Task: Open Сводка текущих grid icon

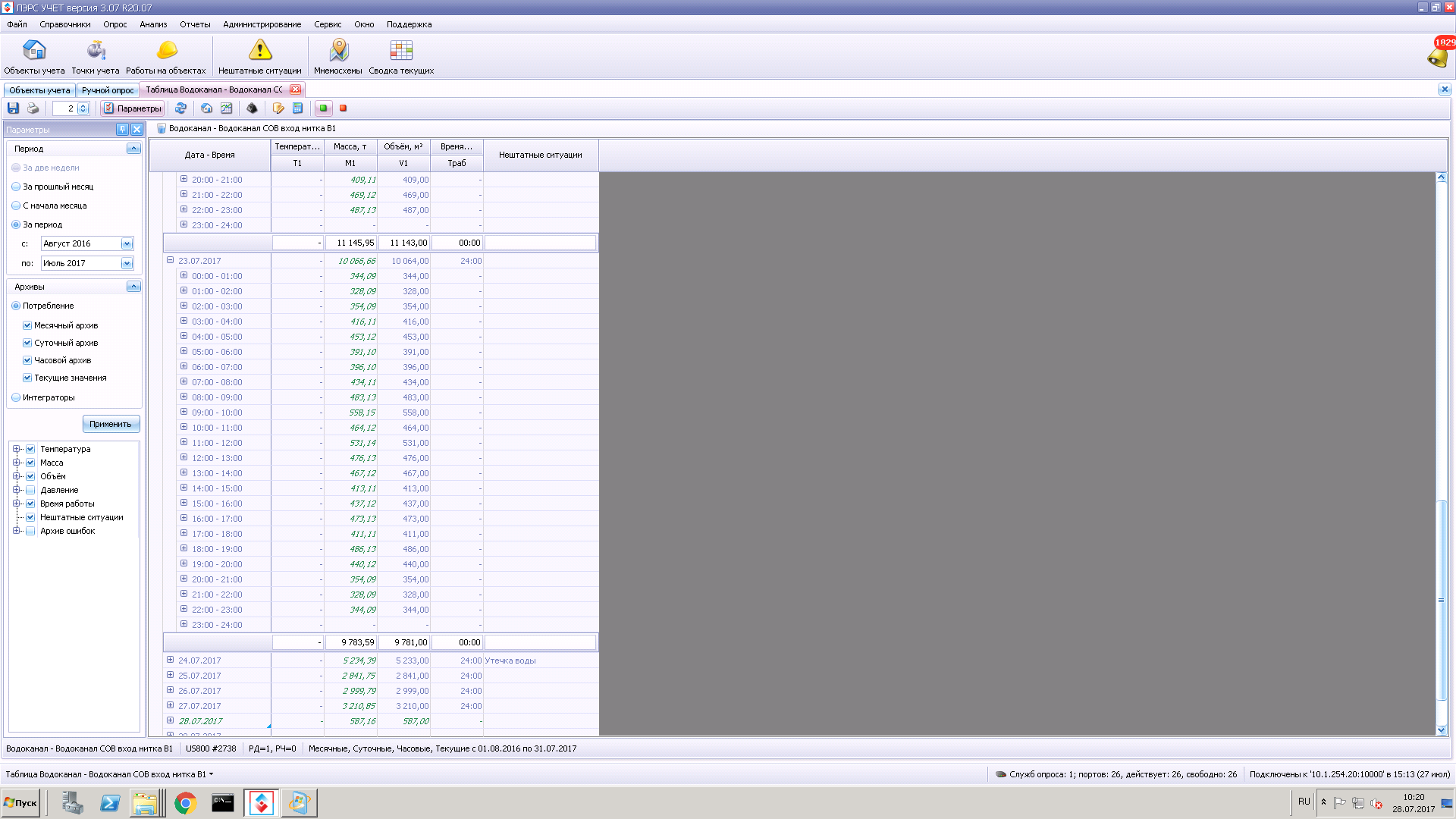Action: (x=401, y=58)
